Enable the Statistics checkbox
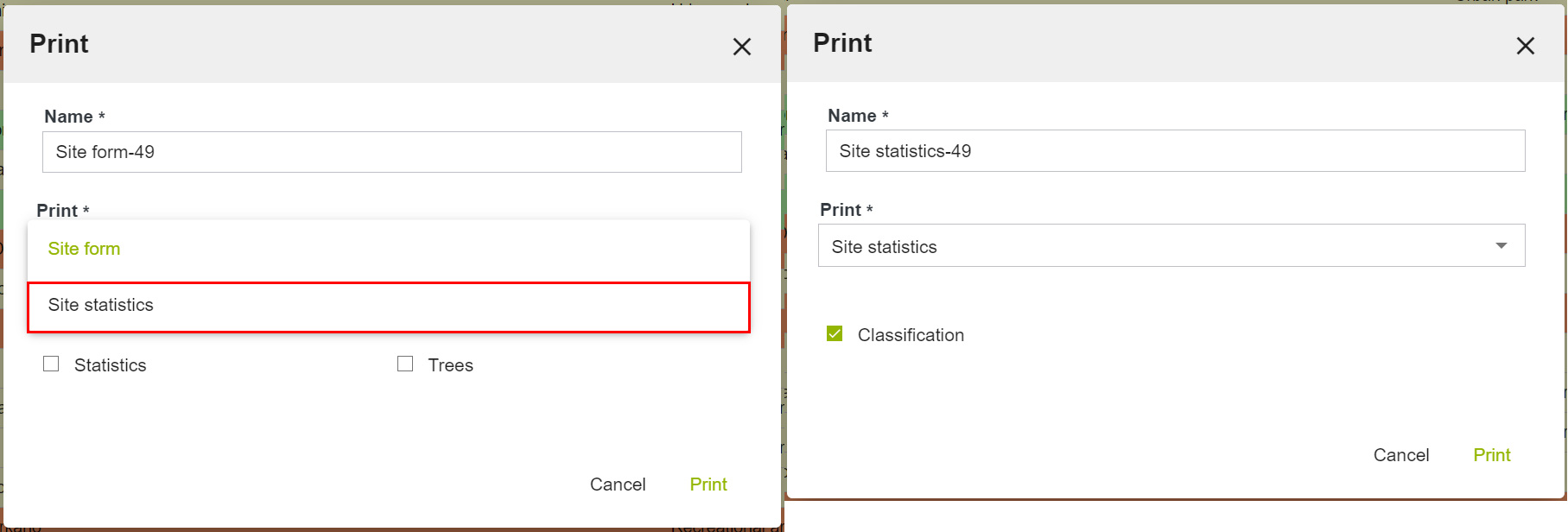Screen dimensions: 1568x532 pyautogui.click(x=52, y=364)
